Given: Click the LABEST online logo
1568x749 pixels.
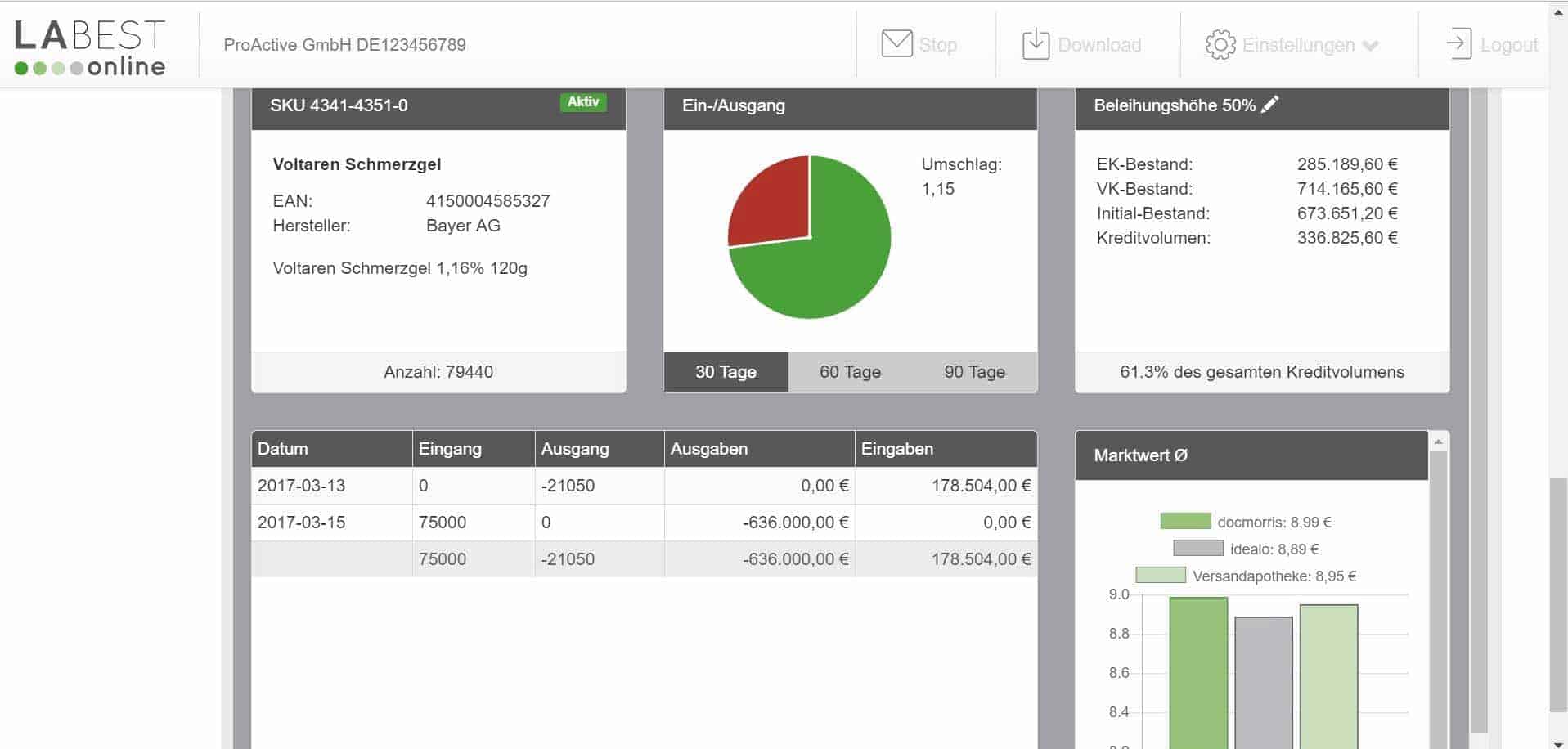Looking at the screenshot, I should (x=90, y=47).
